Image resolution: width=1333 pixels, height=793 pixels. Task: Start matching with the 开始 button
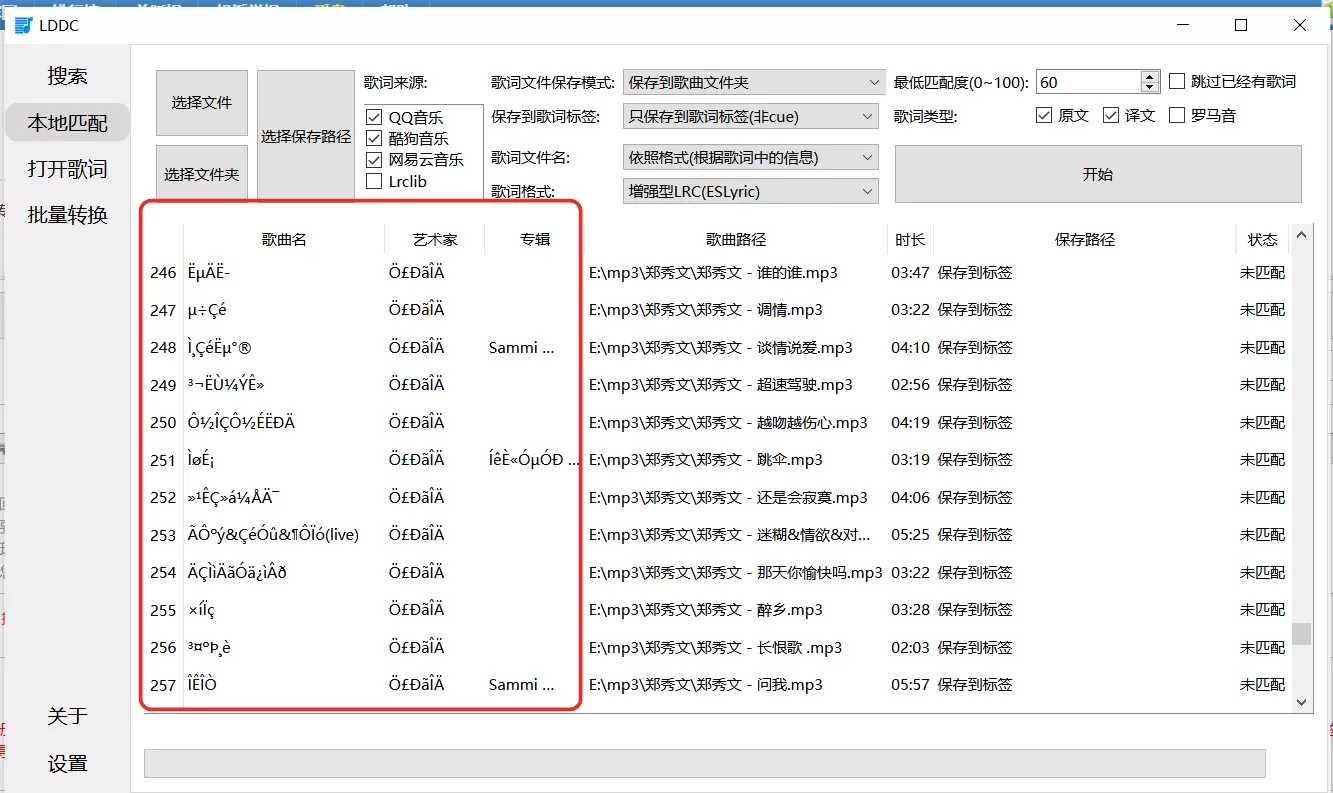(x=1097, y=174)
